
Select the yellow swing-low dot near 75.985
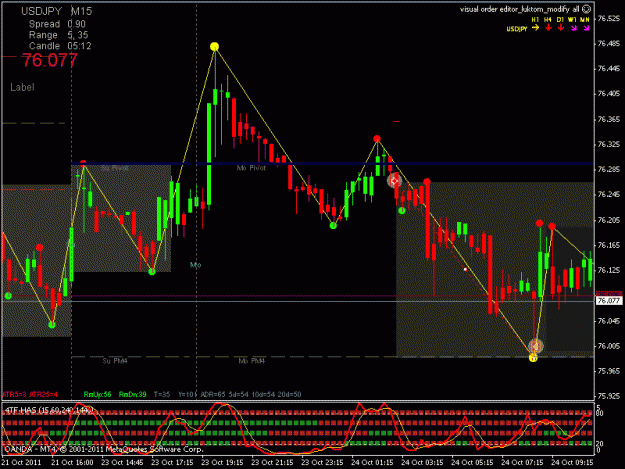533,358
